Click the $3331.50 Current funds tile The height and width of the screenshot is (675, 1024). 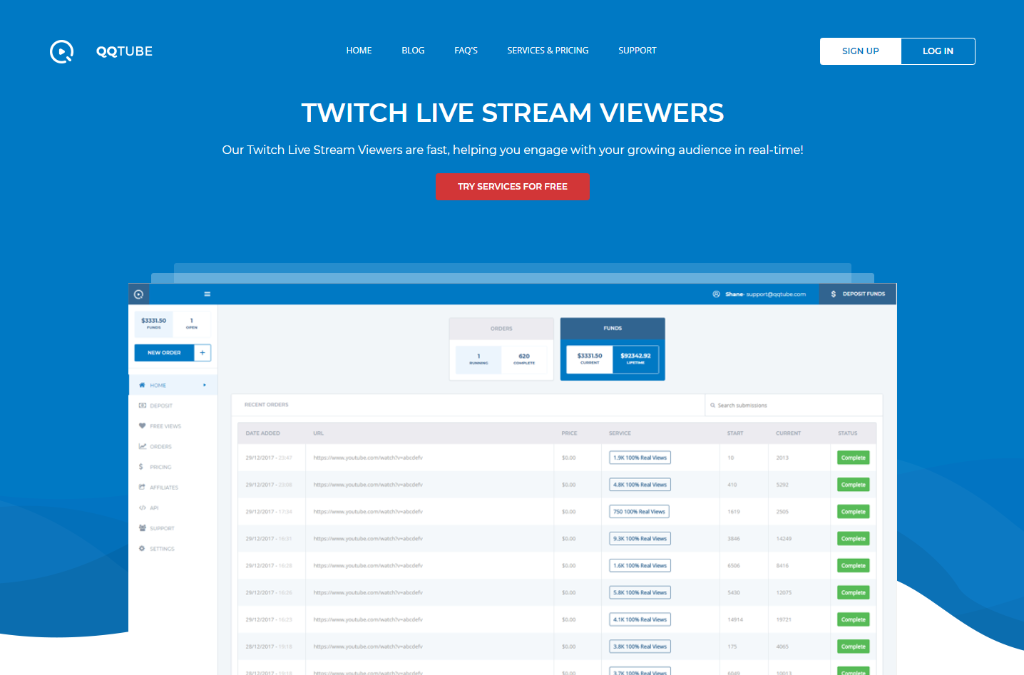590,359
